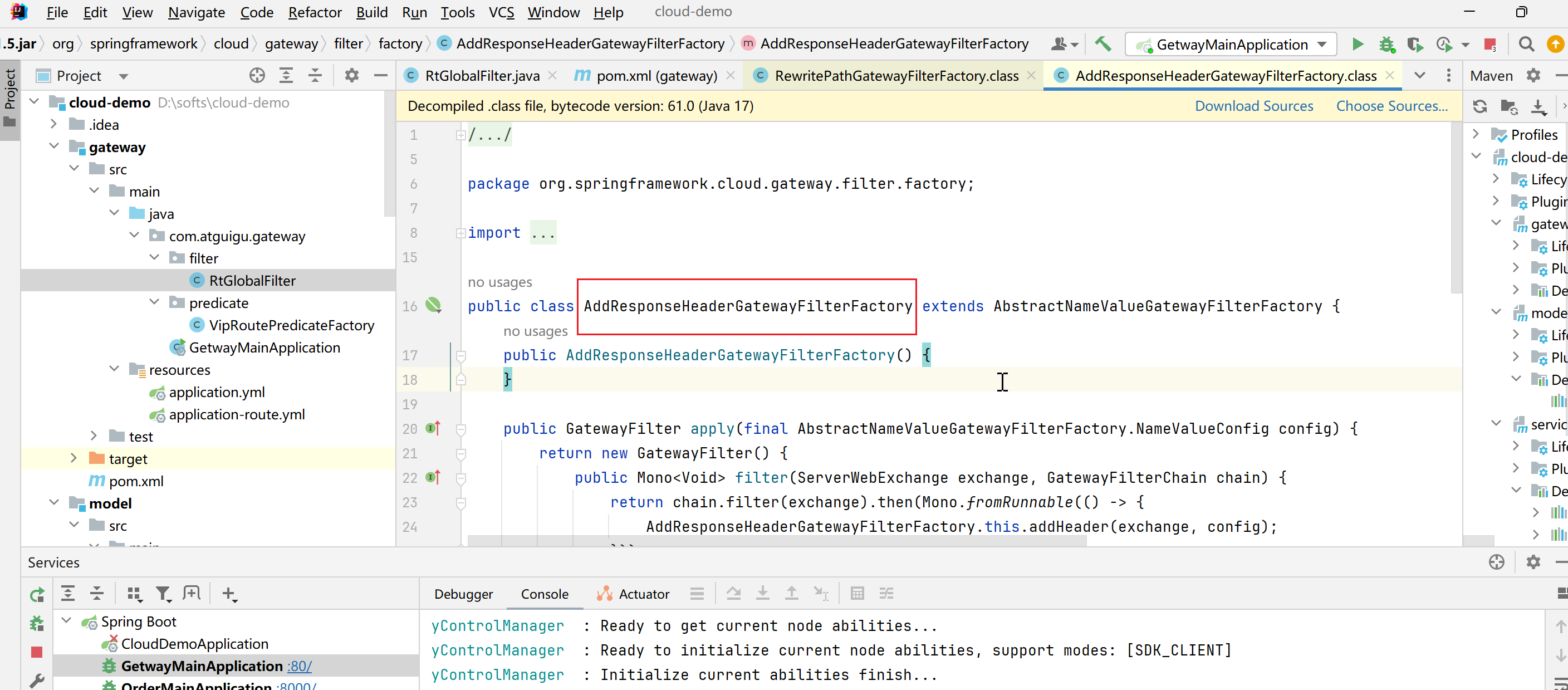Expand the test folder
Screen dimensions: 1568x690
click(94, 436)
